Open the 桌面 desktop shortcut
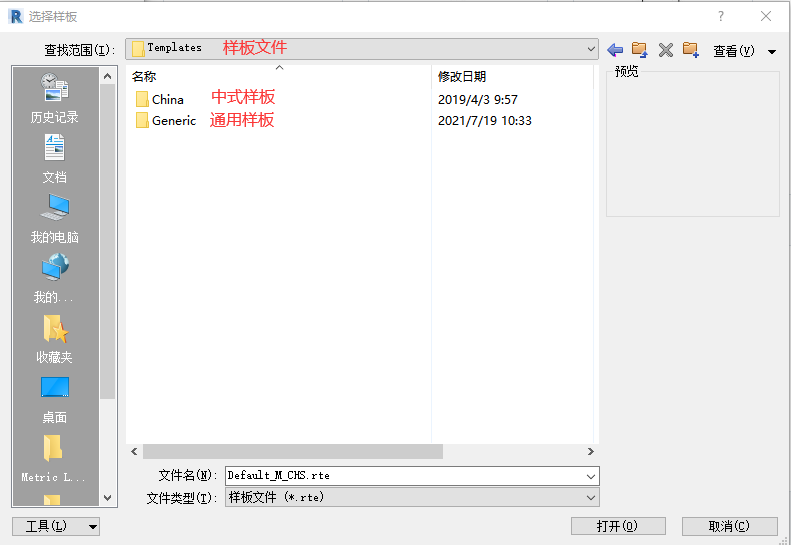Image resolution: width=791 pixels, height=545 pixels. coord(54,400)
